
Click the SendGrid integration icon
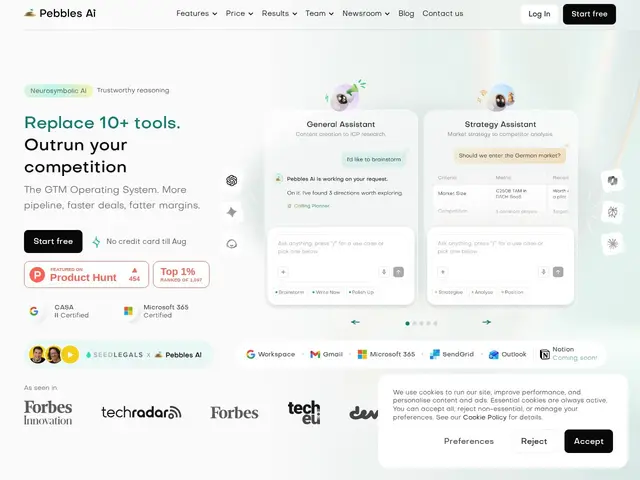pos(435,354)
